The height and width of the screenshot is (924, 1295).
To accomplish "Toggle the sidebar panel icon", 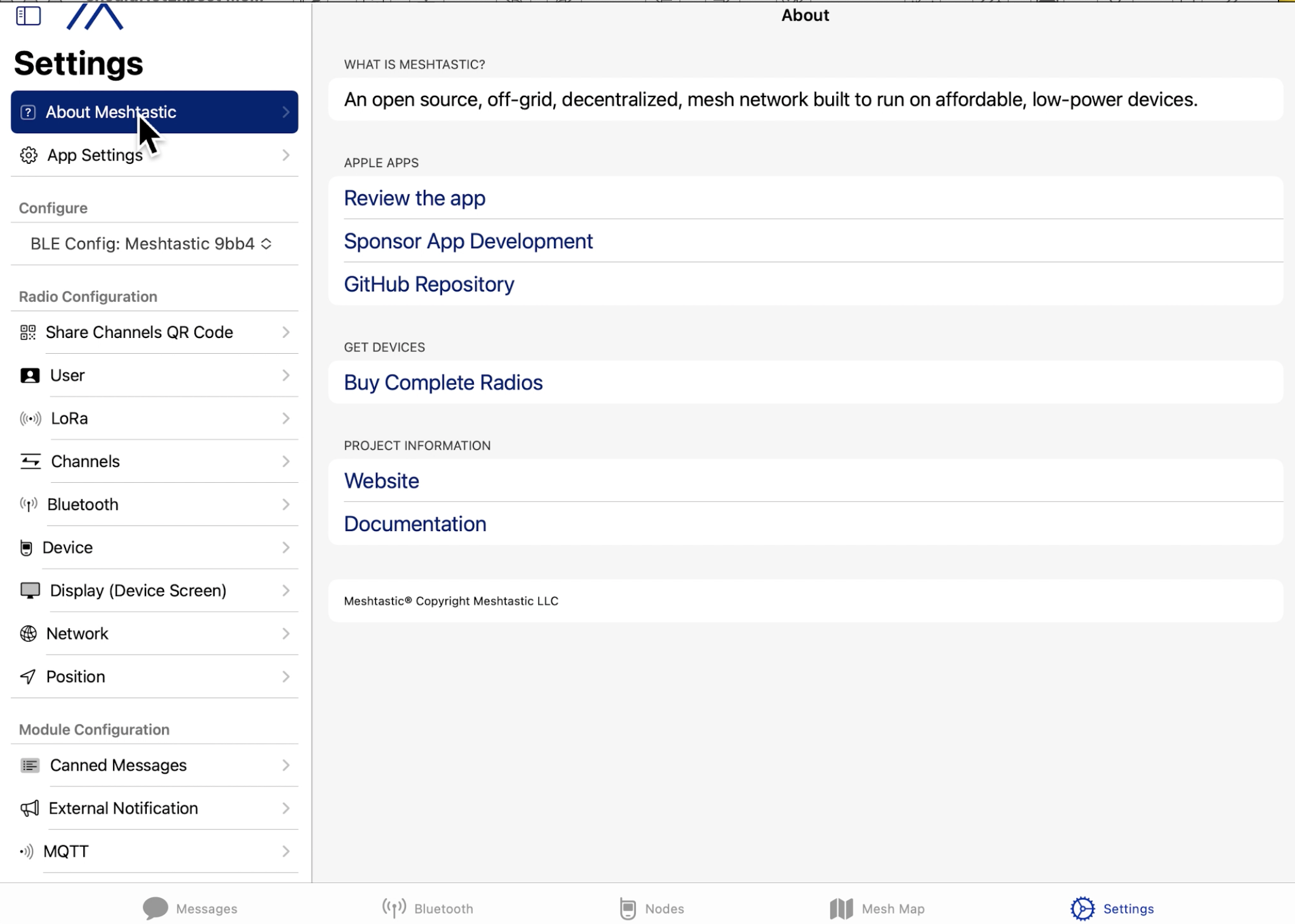I will coord(28,15).
